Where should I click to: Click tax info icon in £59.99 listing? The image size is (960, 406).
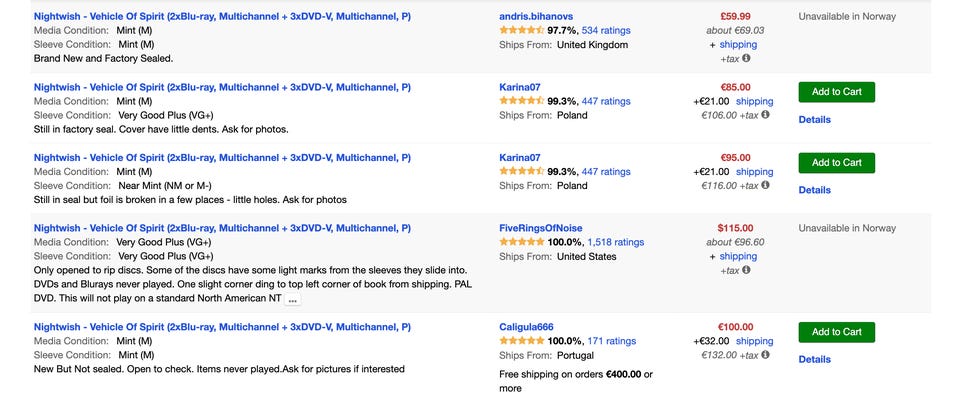click(x=746, y=59)
